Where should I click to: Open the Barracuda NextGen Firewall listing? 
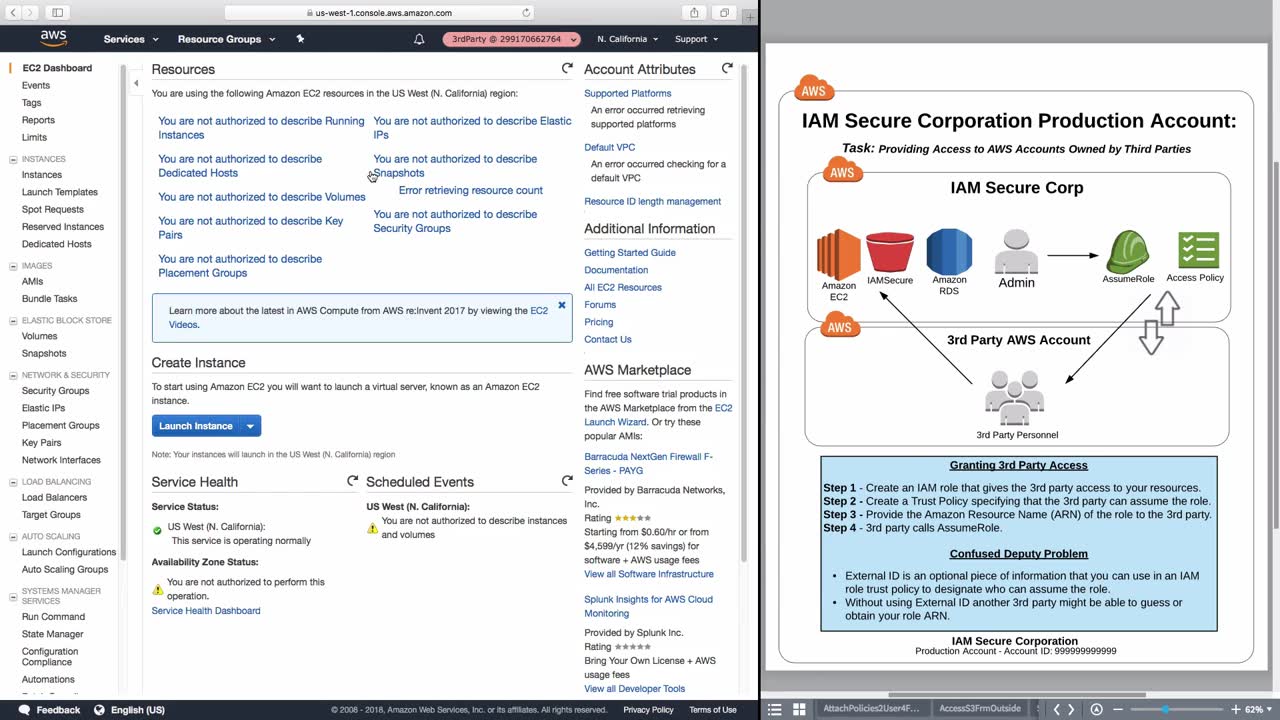[649, 464]
